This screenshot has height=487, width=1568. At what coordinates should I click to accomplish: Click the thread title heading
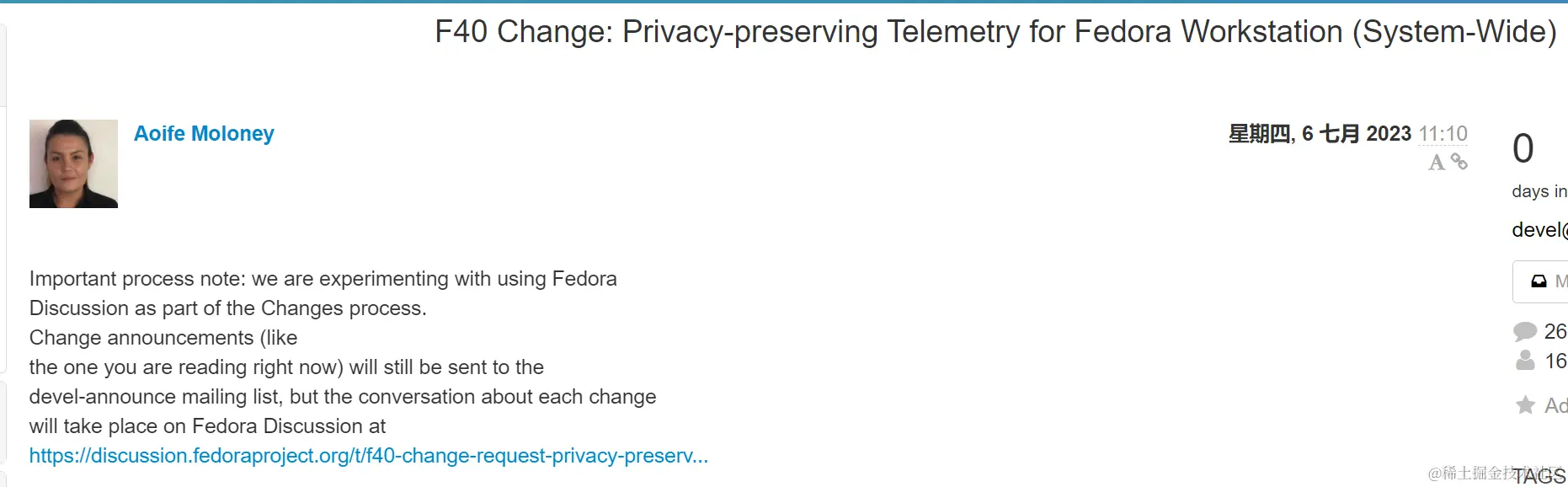click(x=995, y=32)
